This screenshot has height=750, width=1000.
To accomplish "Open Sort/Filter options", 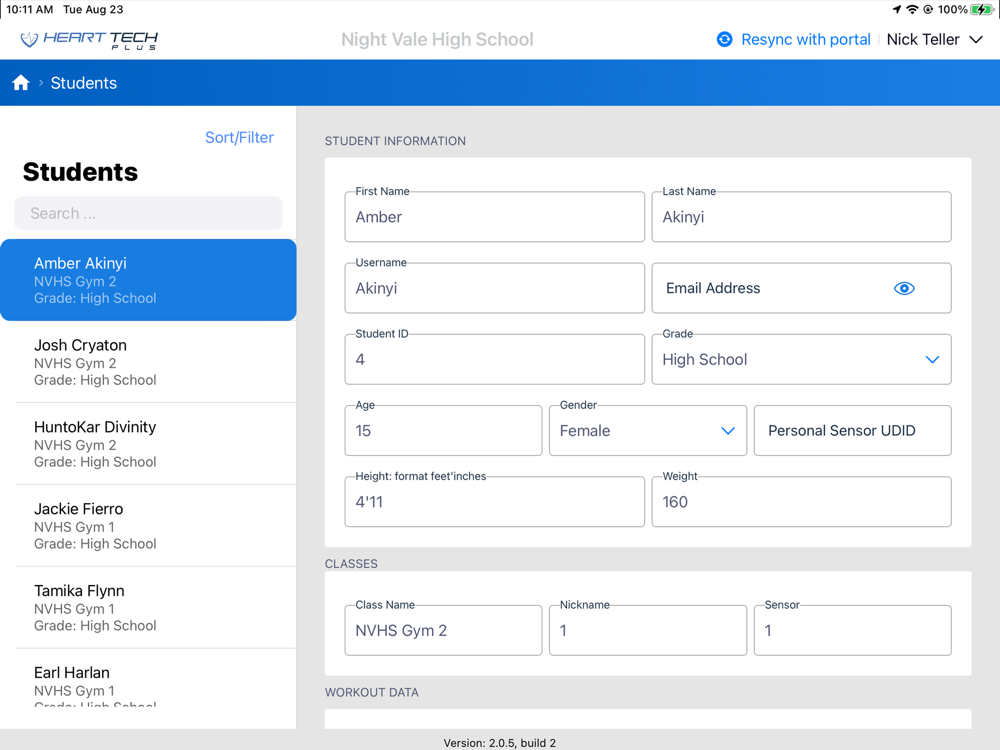I will [x=239, y=138].
